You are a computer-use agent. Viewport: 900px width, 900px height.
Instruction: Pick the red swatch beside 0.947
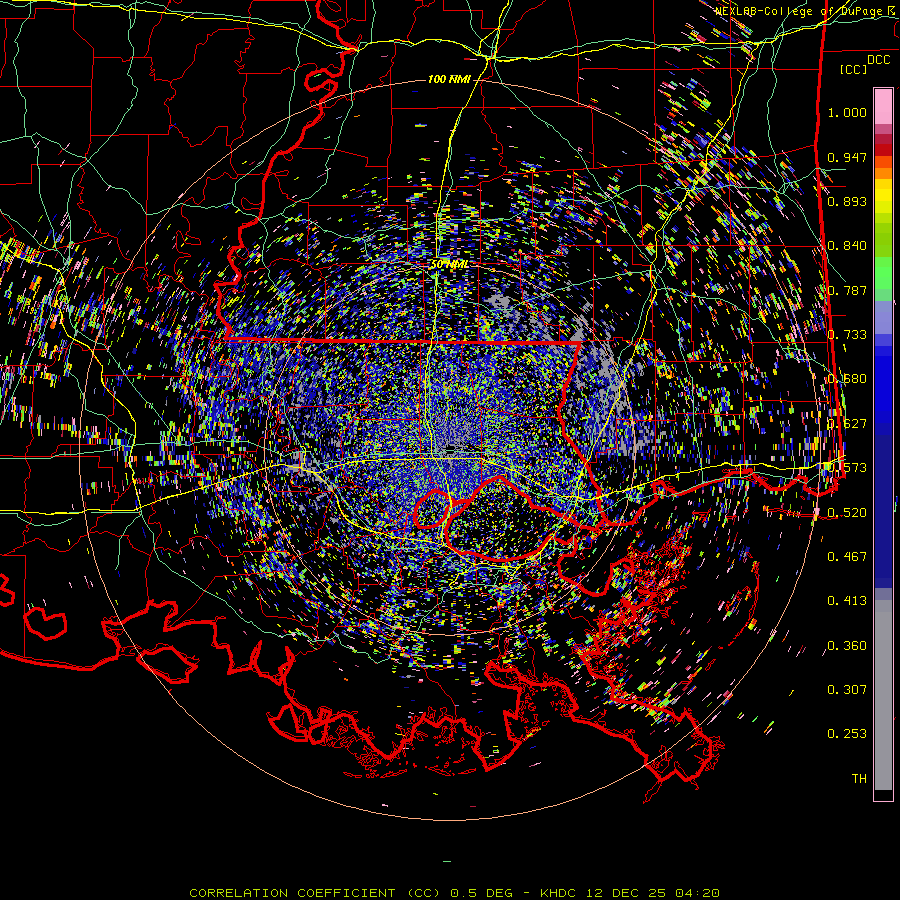point(883,150)
